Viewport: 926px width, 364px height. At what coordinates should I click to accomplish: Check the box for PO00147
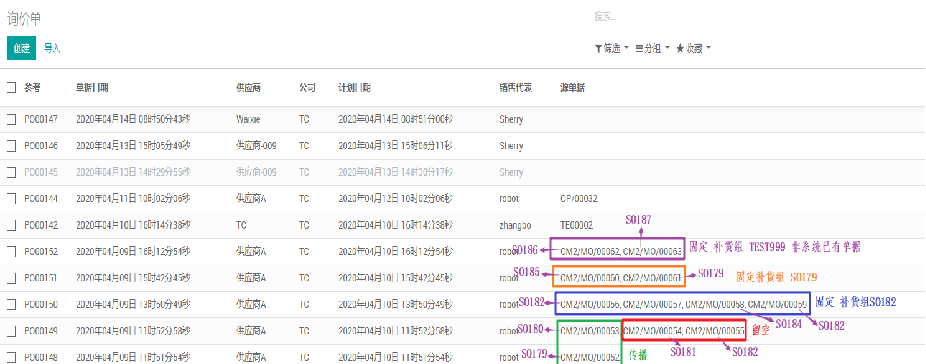click(x=12, y=119)
